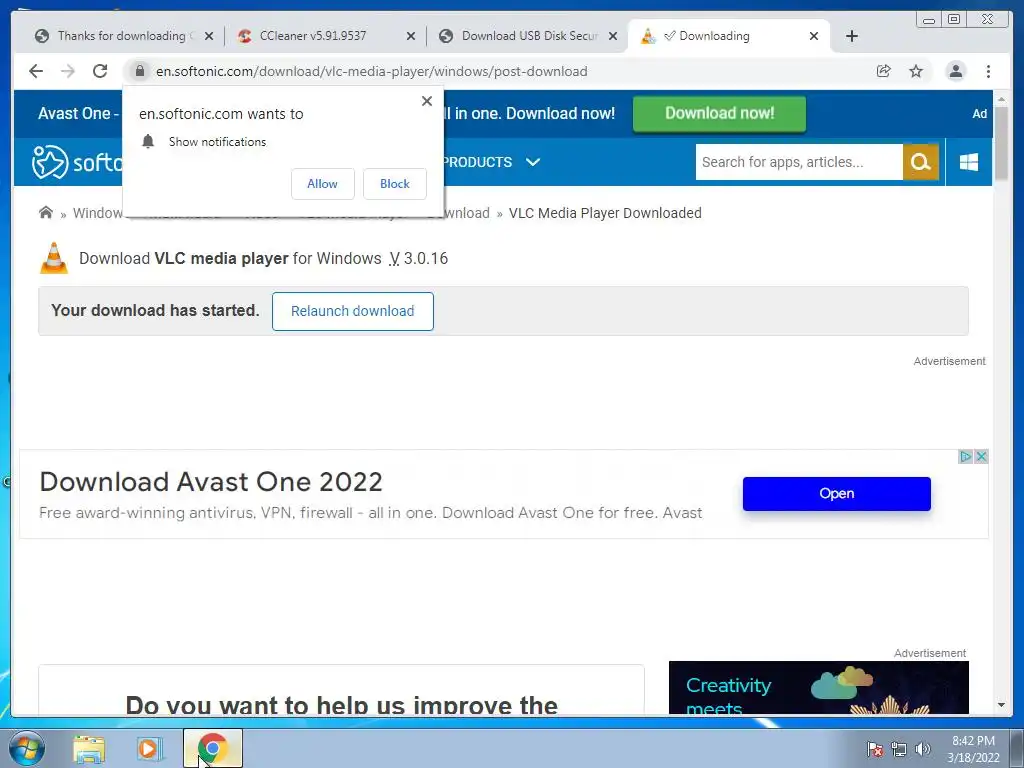The image size is (1024, 768).
Task: Close the Downloading tab
Action: pyautogui.click(x=814, y=36)
